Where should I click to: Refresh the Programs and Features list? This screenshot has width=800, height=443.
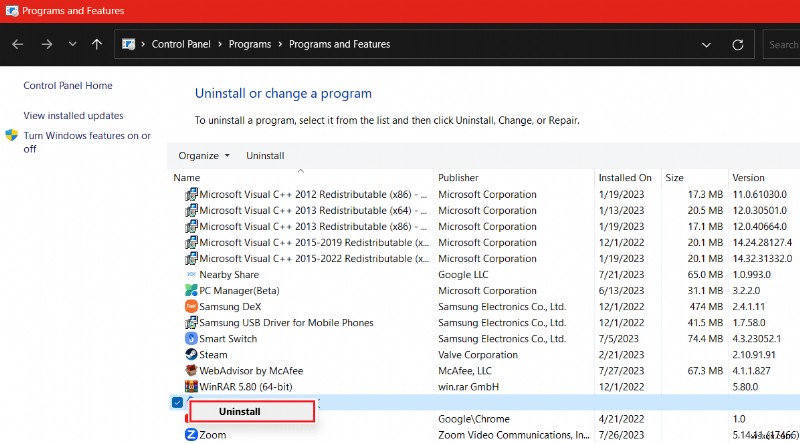(x=738, y=45)
